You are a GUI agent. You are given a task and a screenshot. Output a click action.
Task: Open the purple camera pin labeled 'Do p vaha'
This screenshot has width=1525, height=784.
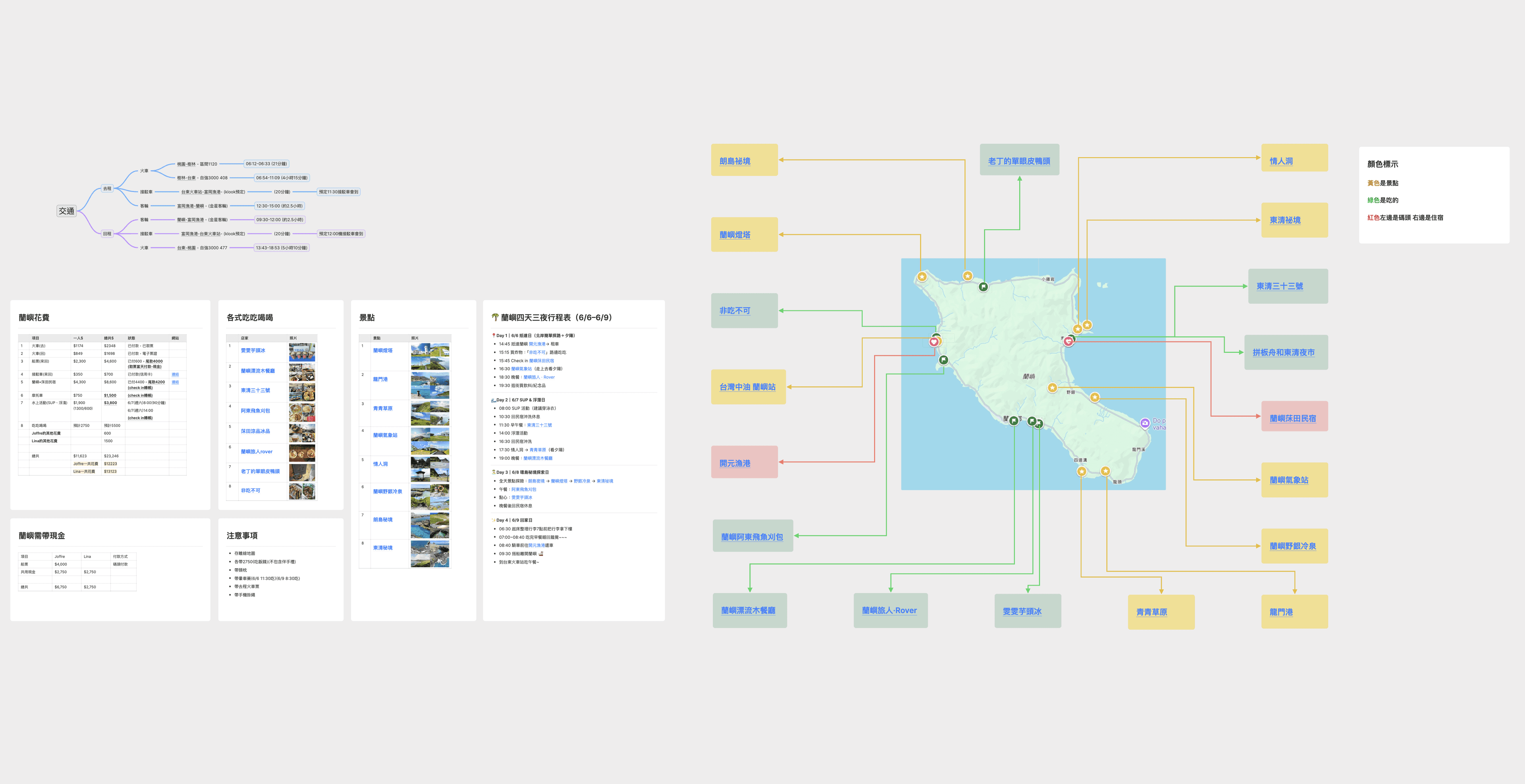(x=1145, y=423)
